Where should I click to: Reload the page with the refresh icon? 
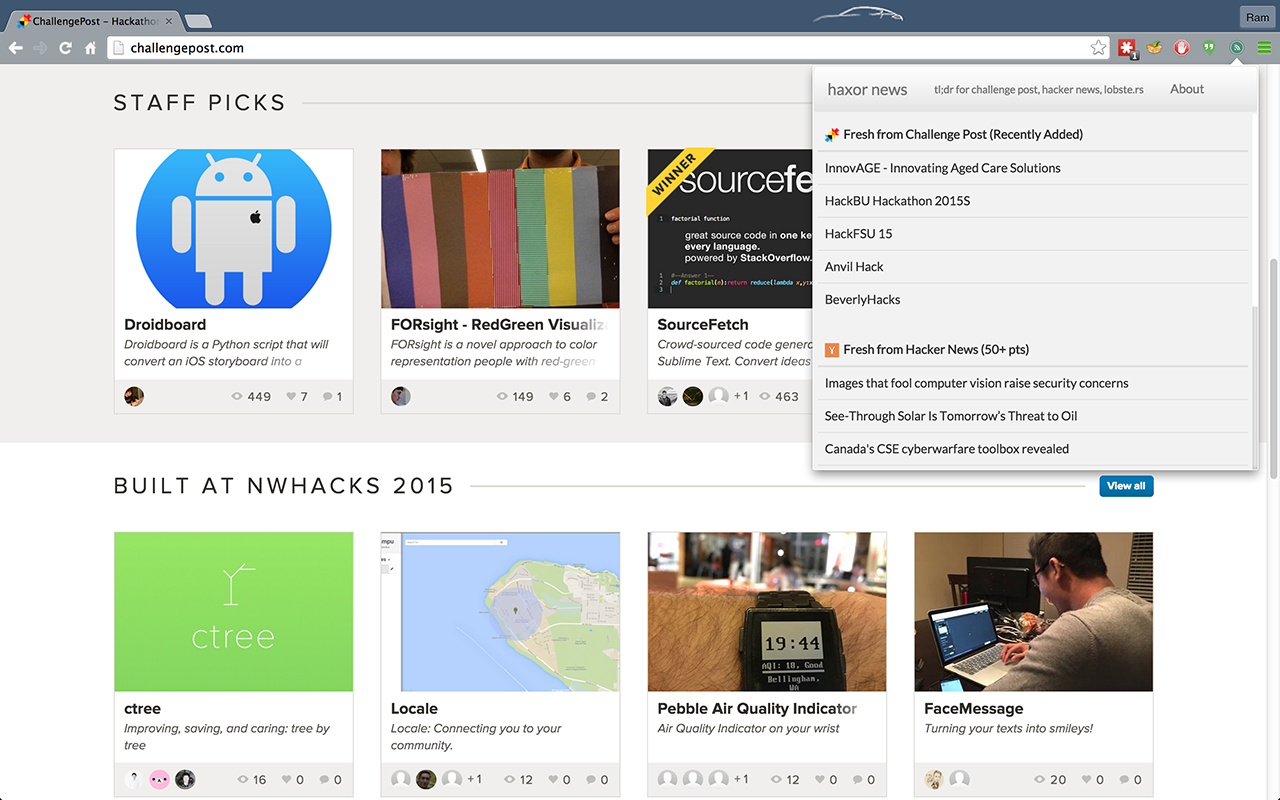[x=66, y=48]
